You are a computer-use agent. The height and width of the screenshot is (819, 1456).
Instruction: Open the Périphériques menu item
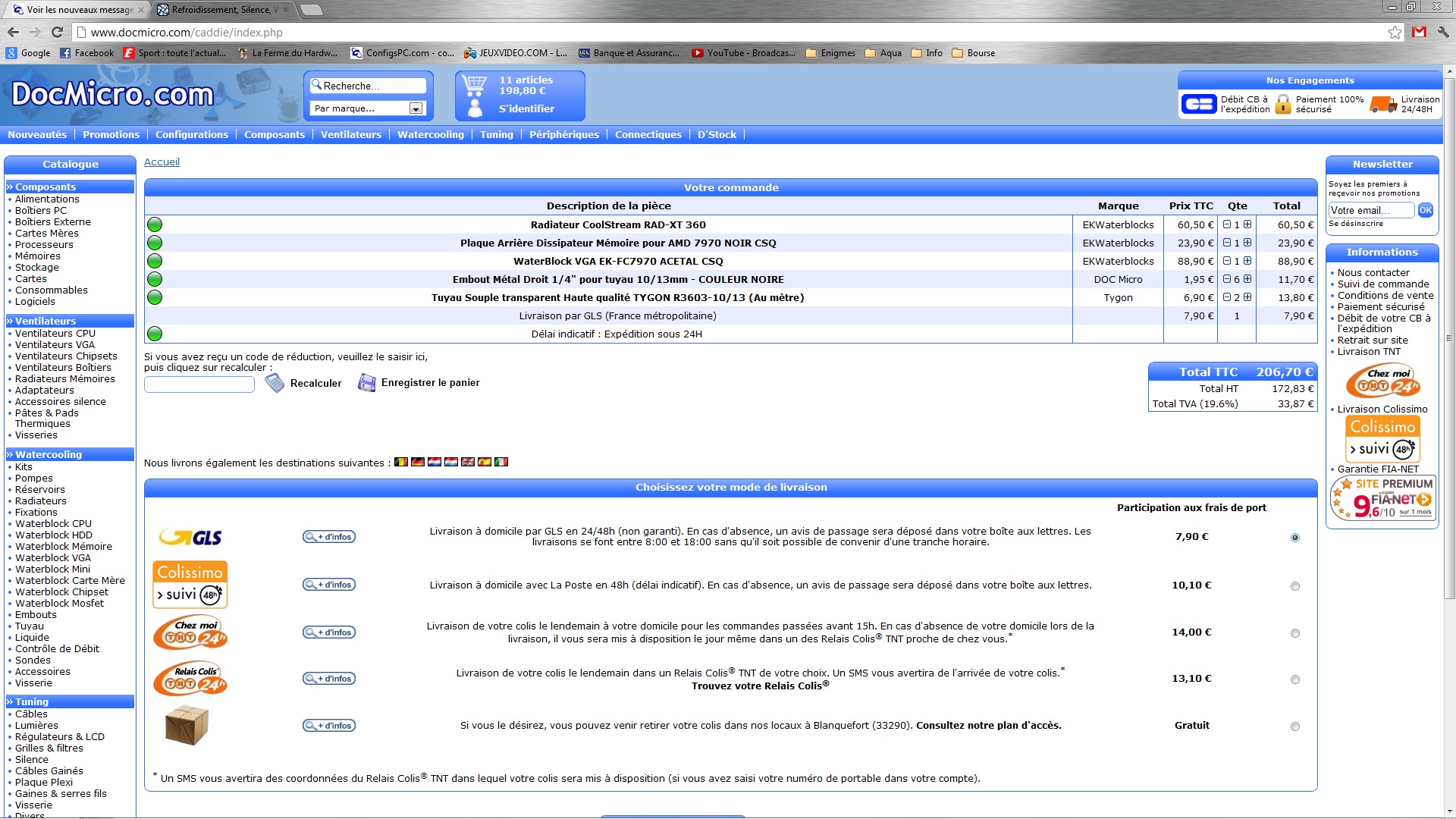563,134
